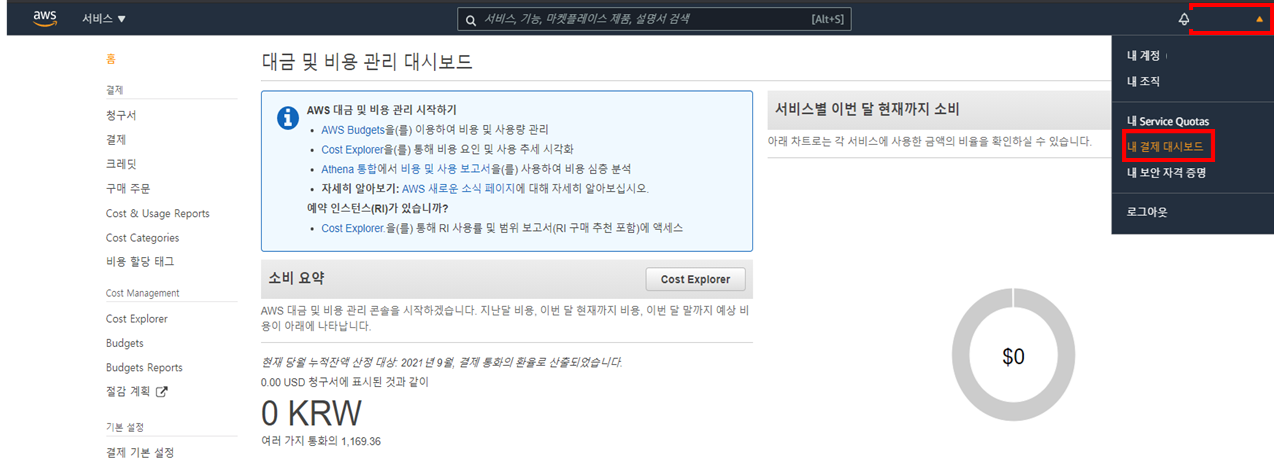Screen dimensions: 1274x459
Task: Go to 홈 in the sidebar
Action: tap(111, 59)
